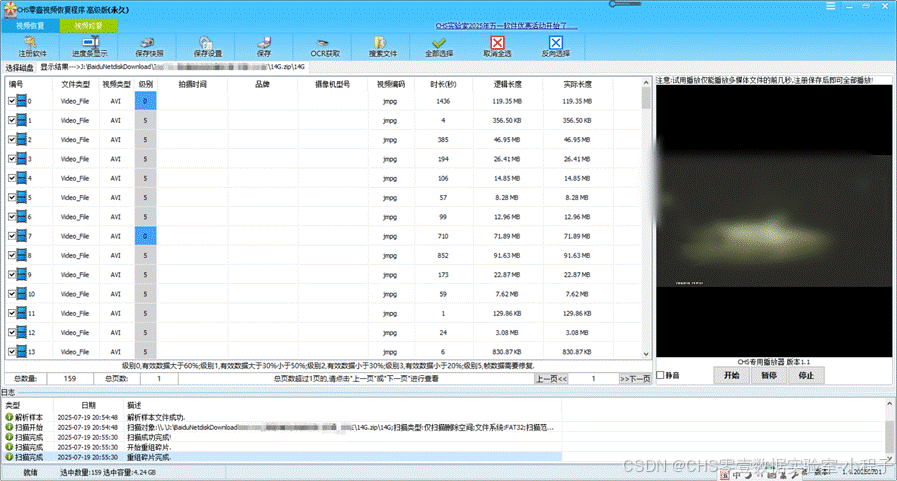897x481 pixels.
Task: Click the 保存快照 camera icon
Action: coord(148,42)
